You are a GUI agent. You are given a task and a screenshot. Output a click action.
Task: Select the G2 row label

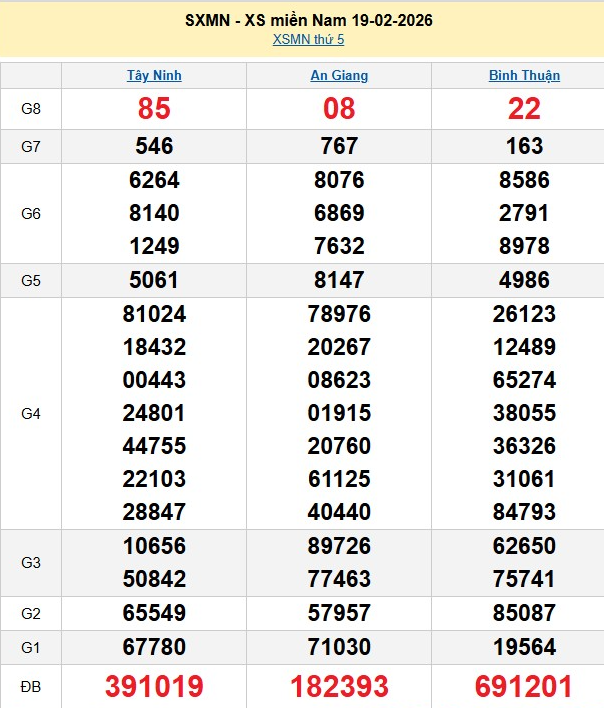coord(31,613)
